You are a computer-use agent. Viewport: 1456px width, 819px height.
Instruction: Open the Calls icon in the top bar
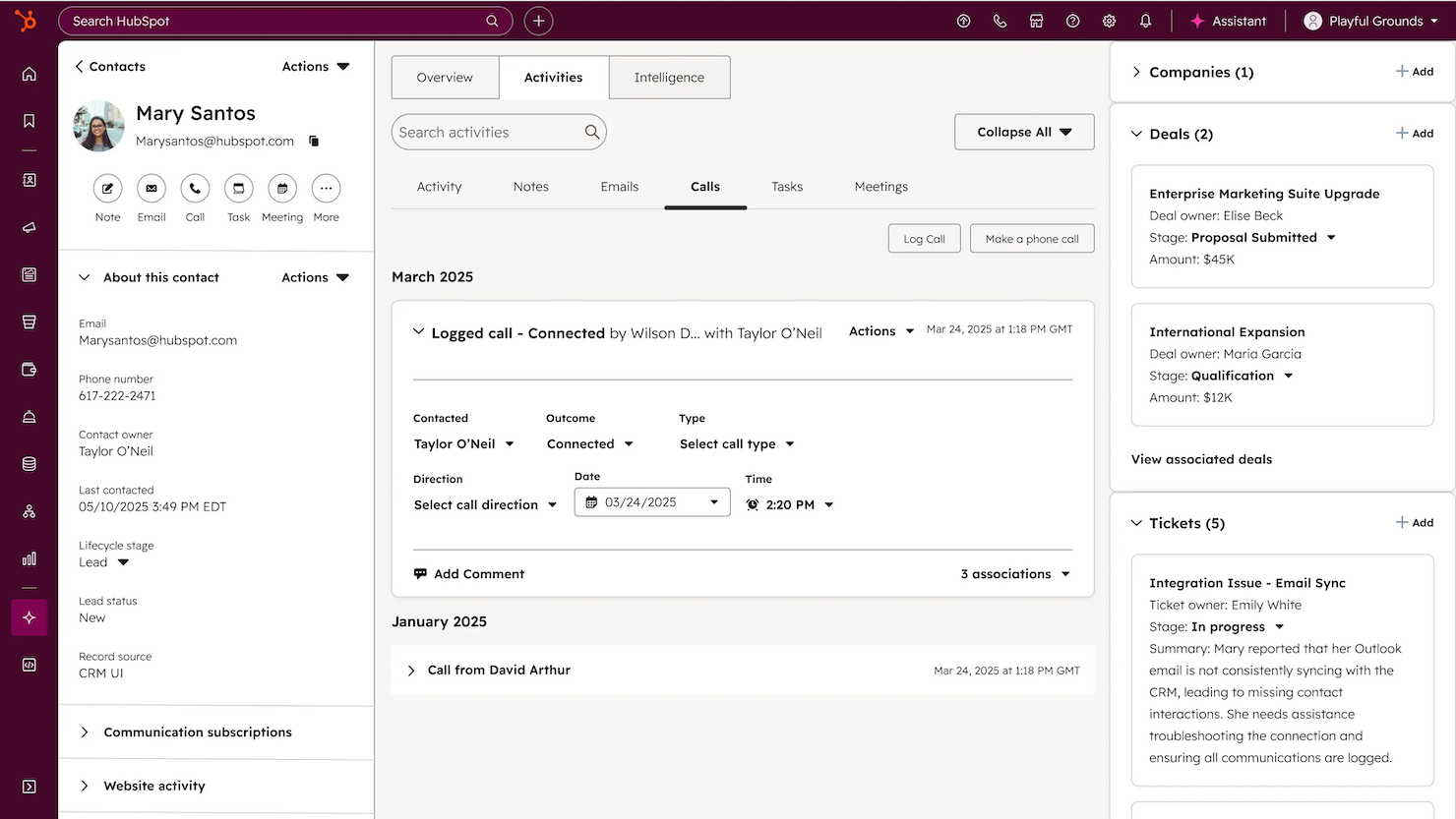pyautogui.click(x=1000, y=21)
